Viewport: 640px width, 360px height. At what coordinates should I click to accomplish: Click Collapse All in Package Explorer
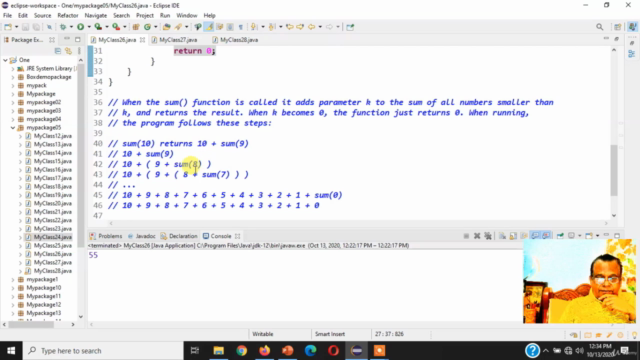(x=58, y=51)
